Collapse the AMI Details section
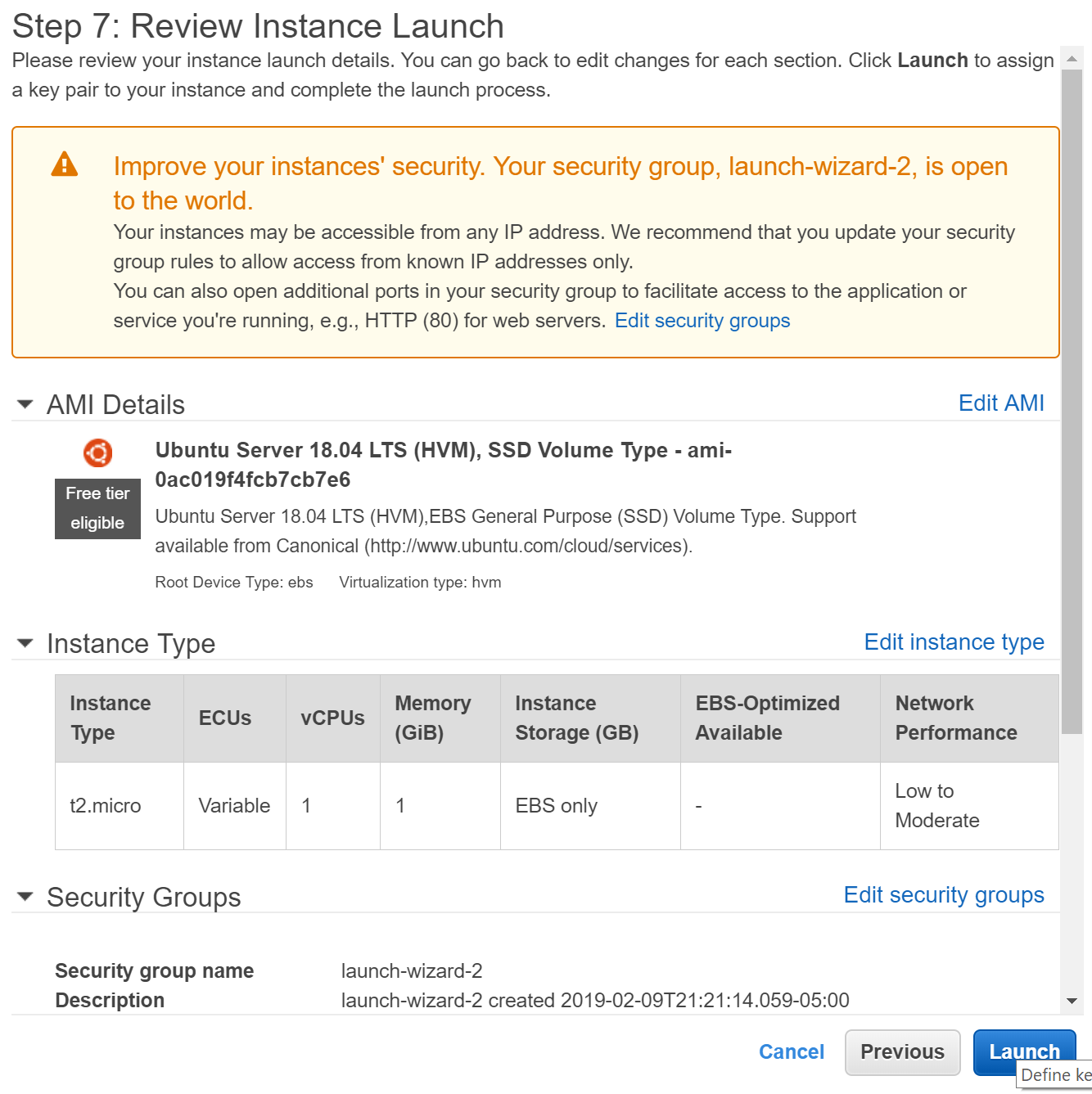 click(x=25, y=404)
